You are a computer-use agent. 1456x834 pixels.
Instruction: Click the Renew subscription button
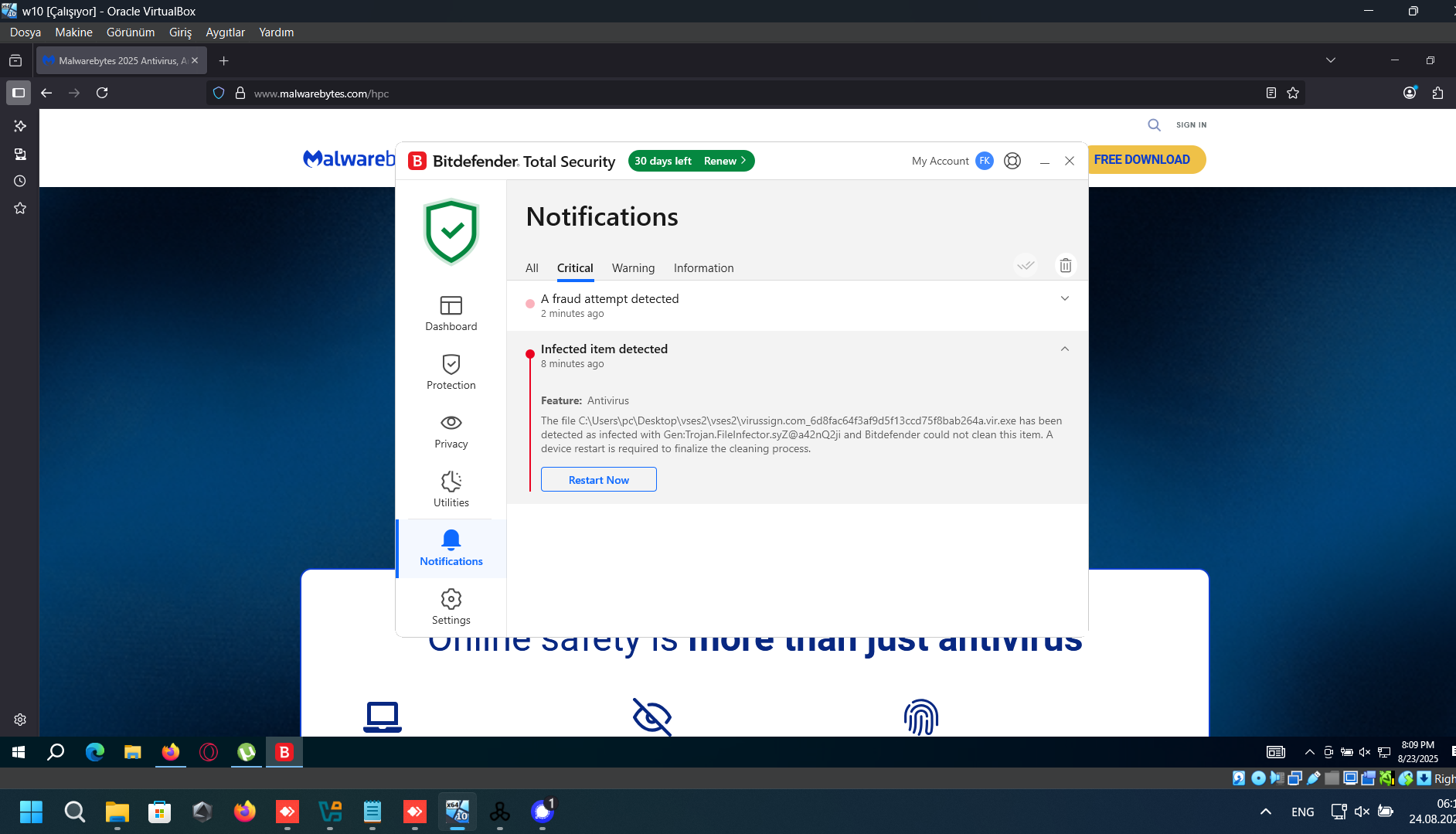pos(725,161)
